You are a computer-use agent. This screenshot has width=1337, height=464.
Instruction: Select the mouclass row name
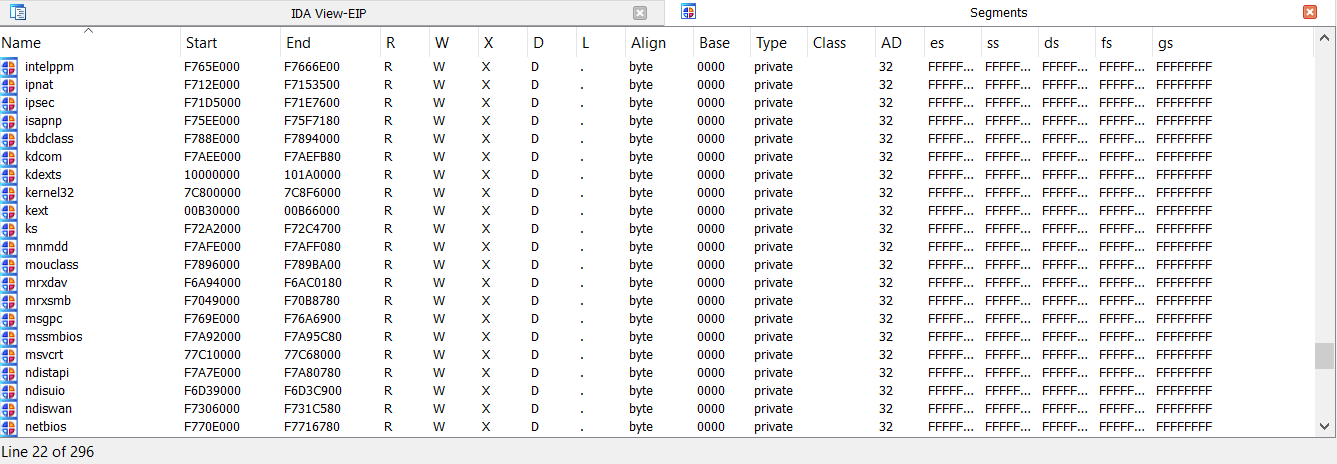(51, 265)
